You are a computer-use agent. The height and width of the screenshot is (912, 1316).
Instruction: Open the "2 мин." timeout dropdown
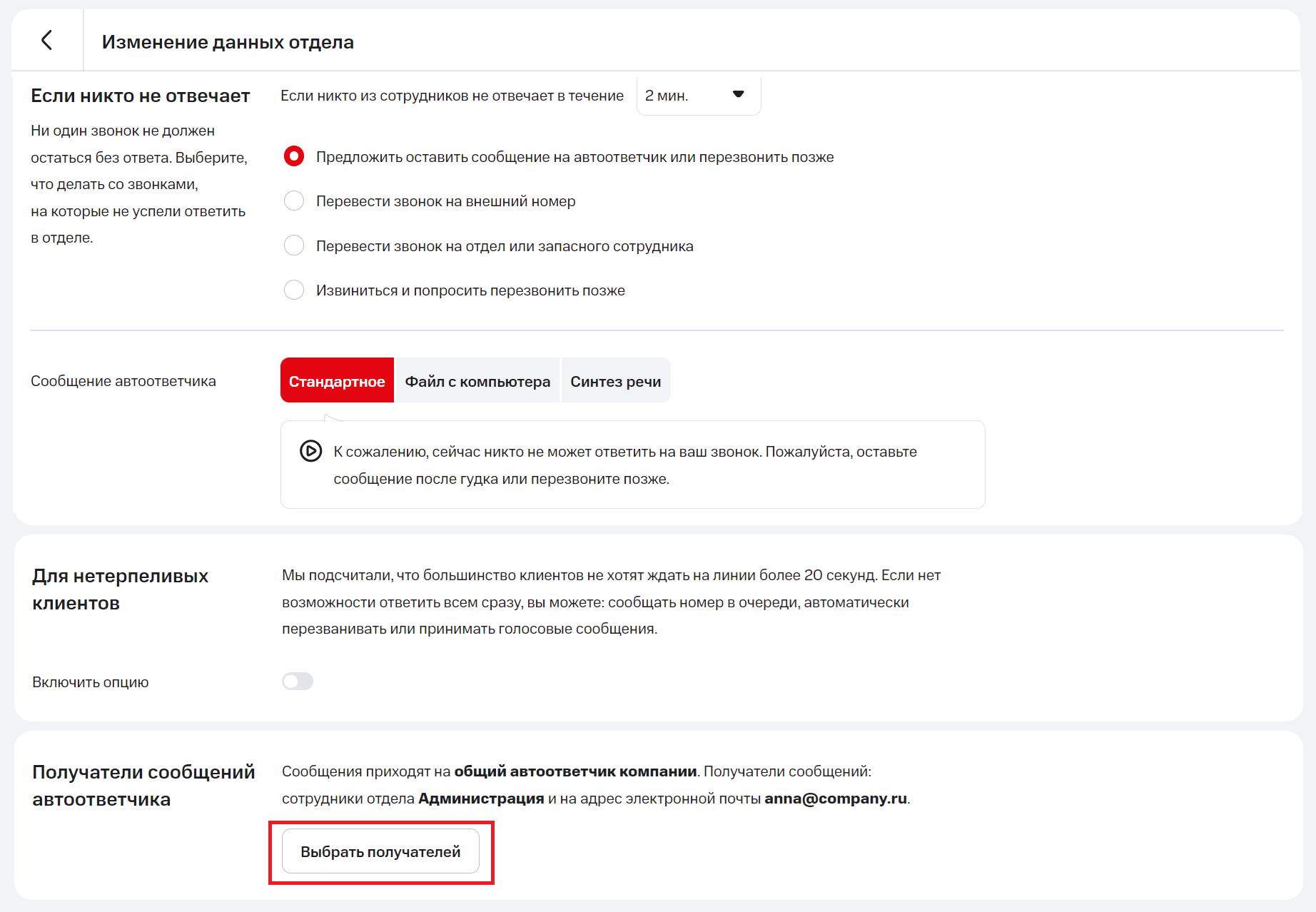pos(697,96)
